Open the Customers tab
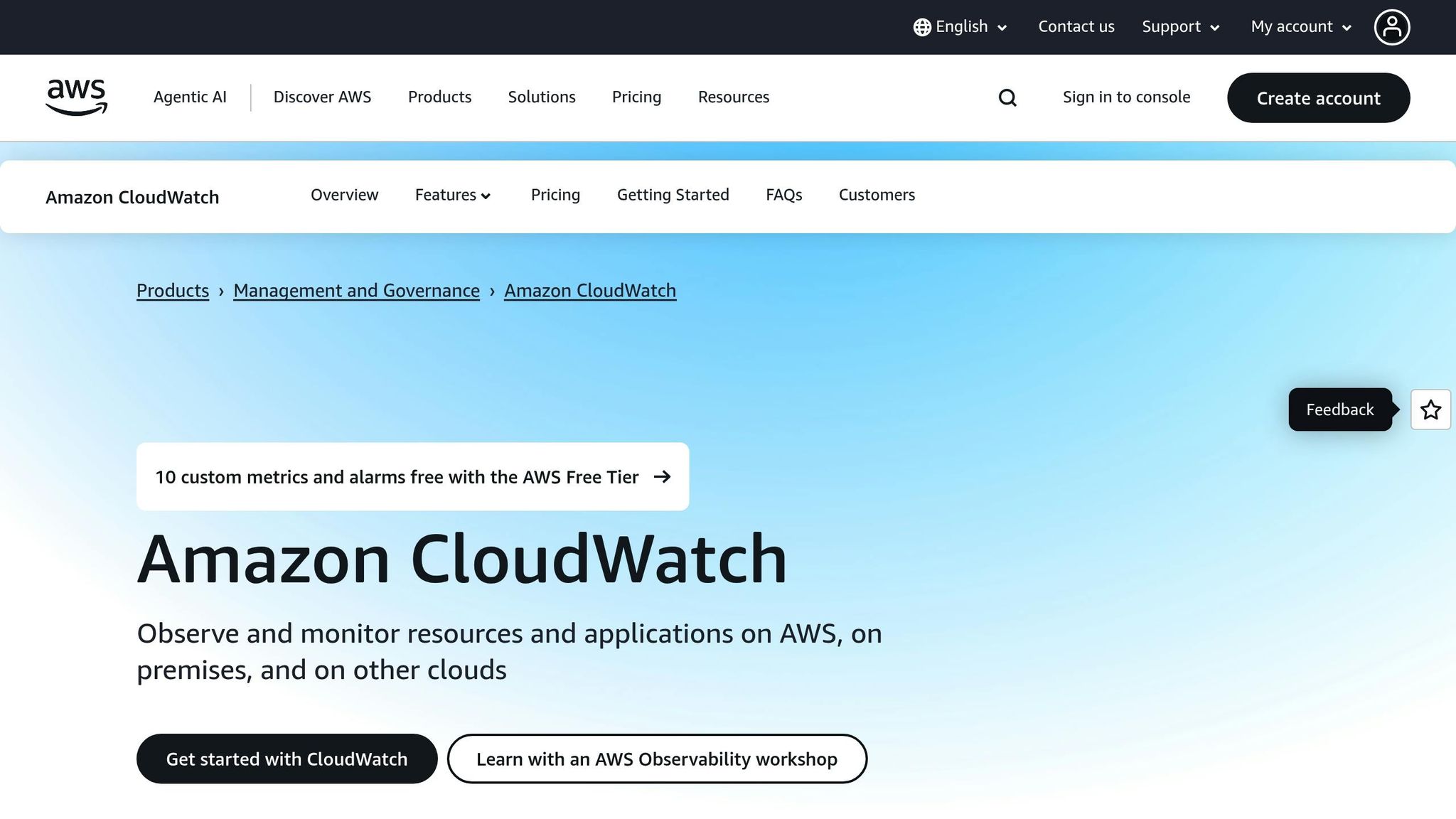Image resolution: width=1456 pixels, height=819 pixels. [877, 195]
